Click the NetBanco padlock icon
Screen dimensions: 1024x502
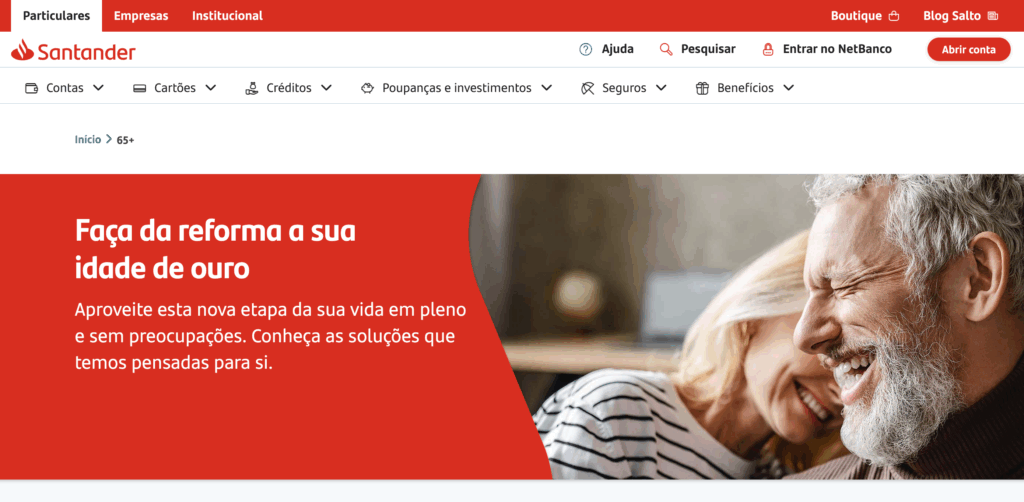768,49
